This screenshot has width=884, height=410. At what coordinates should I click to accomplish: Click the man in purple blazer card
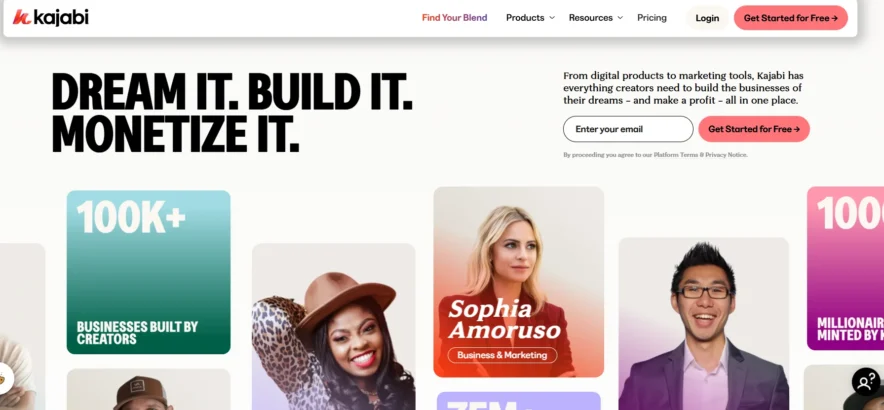coord(703,324)
